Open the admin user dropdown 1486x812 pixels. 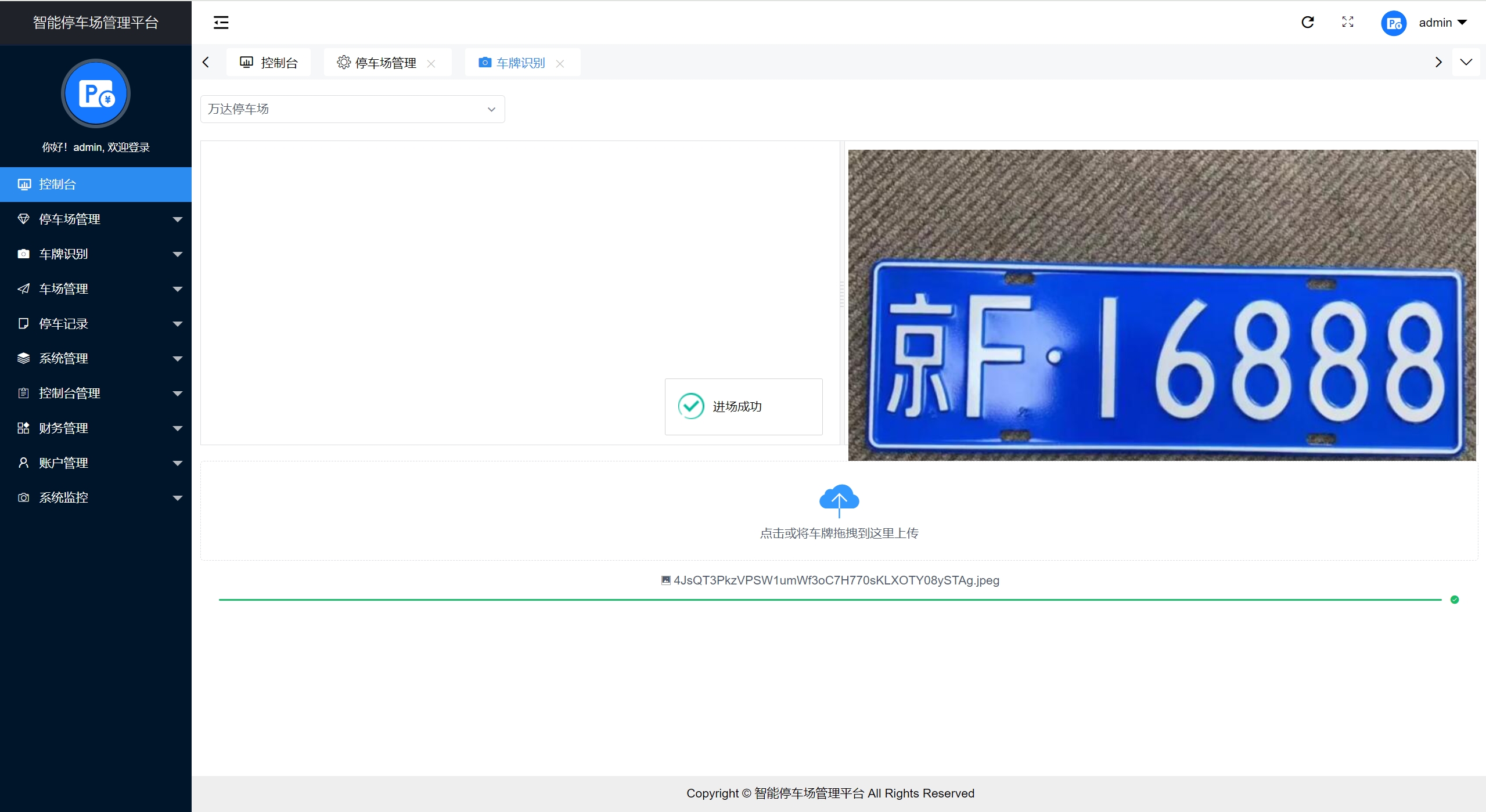[1442, 23]
